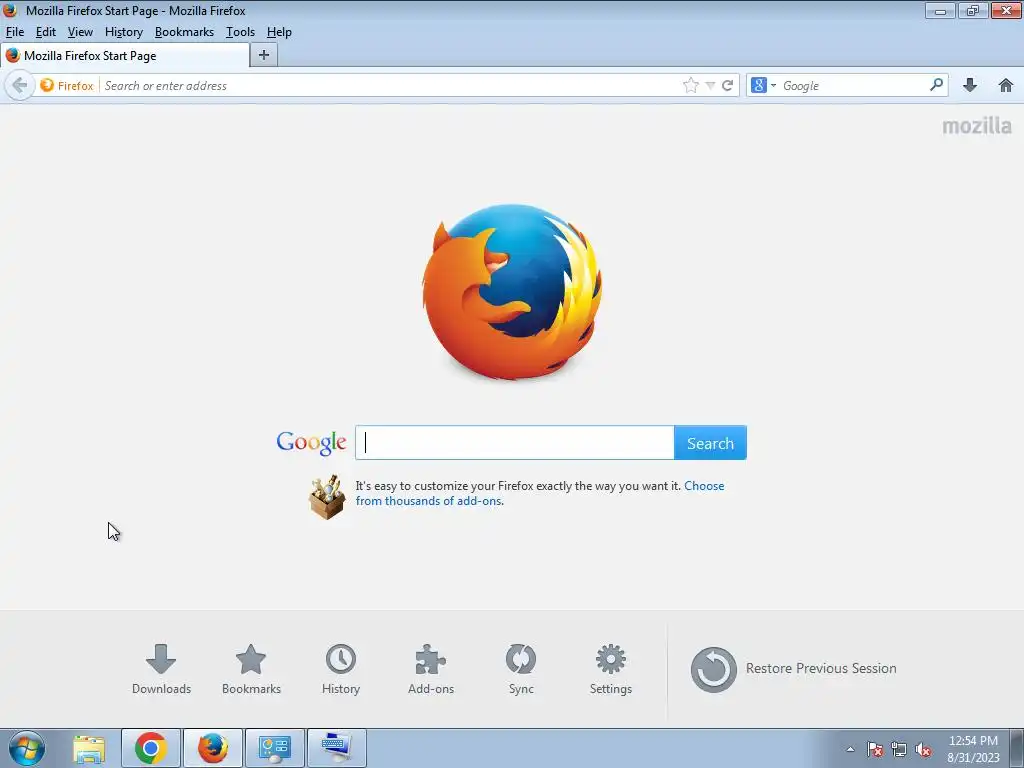The image size is (1024, 768).
Task: Click the back navigation arrow button
Action: point(20,86)
